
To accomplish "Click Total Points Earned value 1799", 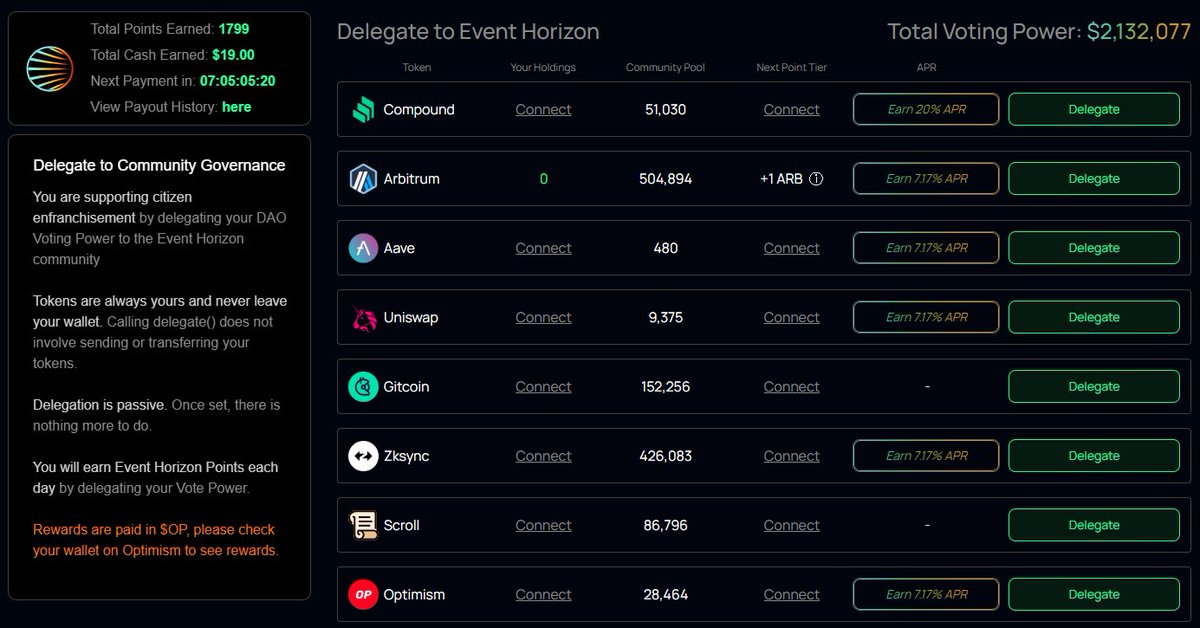I will [235, 29].
